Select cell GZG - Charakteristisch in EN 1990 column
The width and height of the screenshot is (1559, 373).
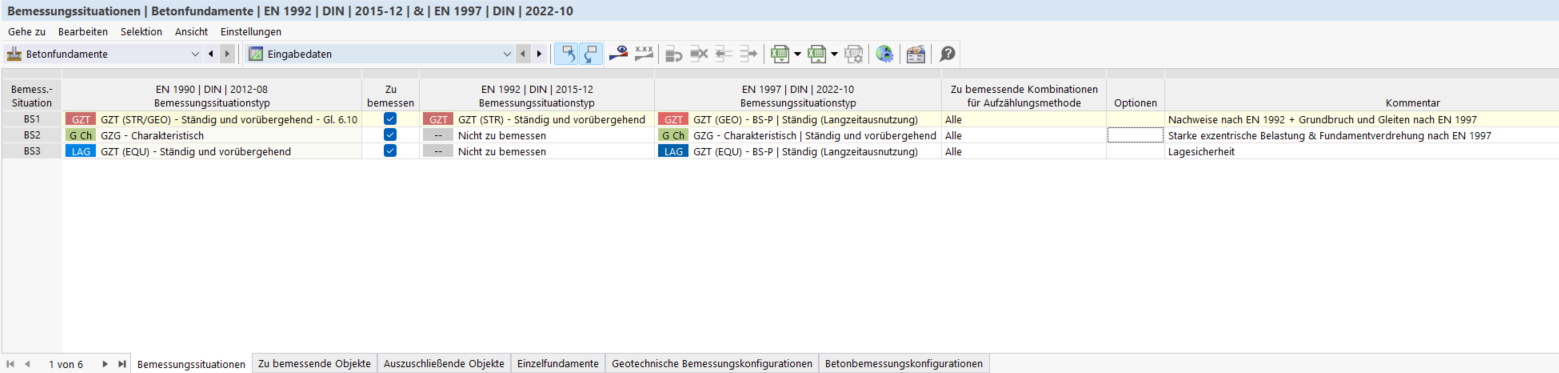(x=211, y=135)
